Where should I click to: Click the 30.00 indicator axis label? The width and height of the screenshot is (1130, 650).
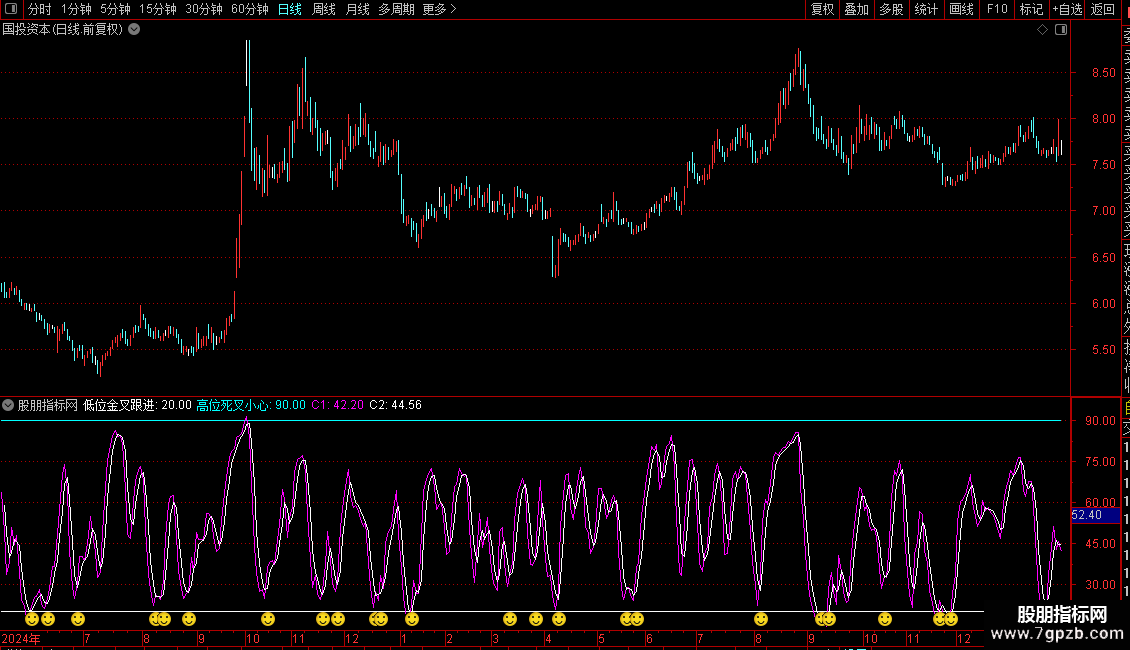click(1100, 585)
